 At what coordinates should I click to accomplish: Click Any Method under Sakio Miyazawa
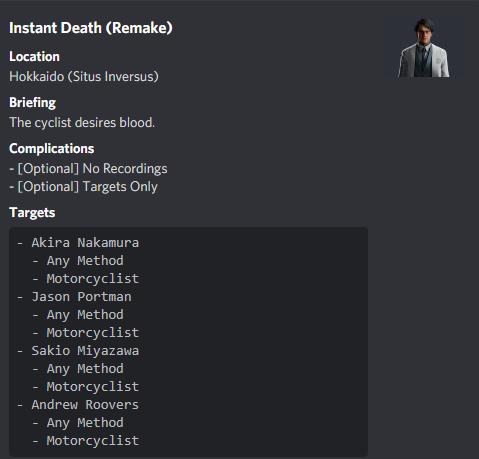tap(85, 369)
